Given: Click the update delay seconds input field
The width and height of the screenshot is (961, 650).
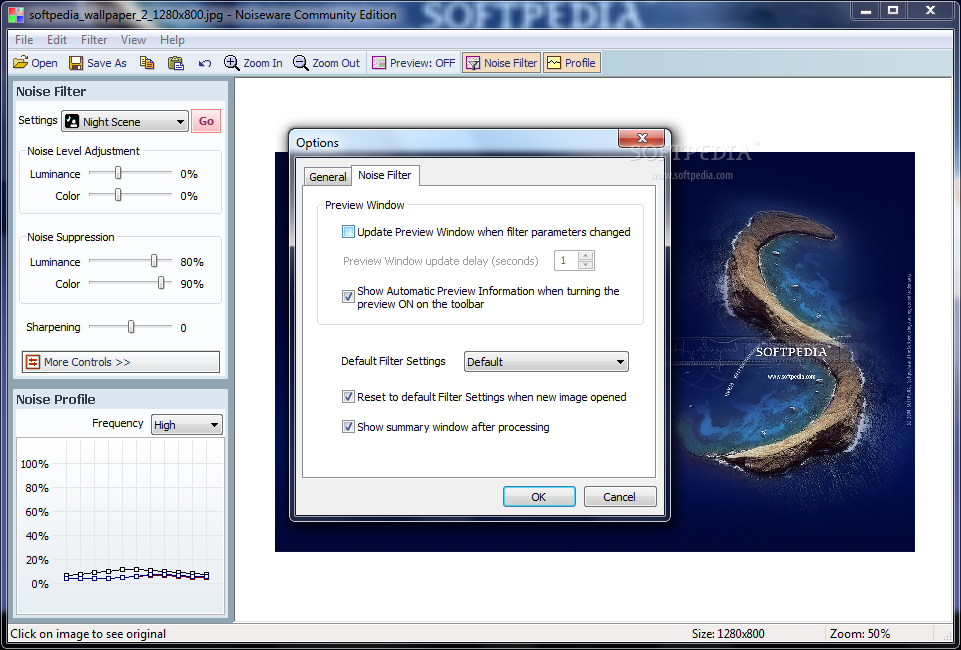Looking at the screenshot, I should 566,260.
